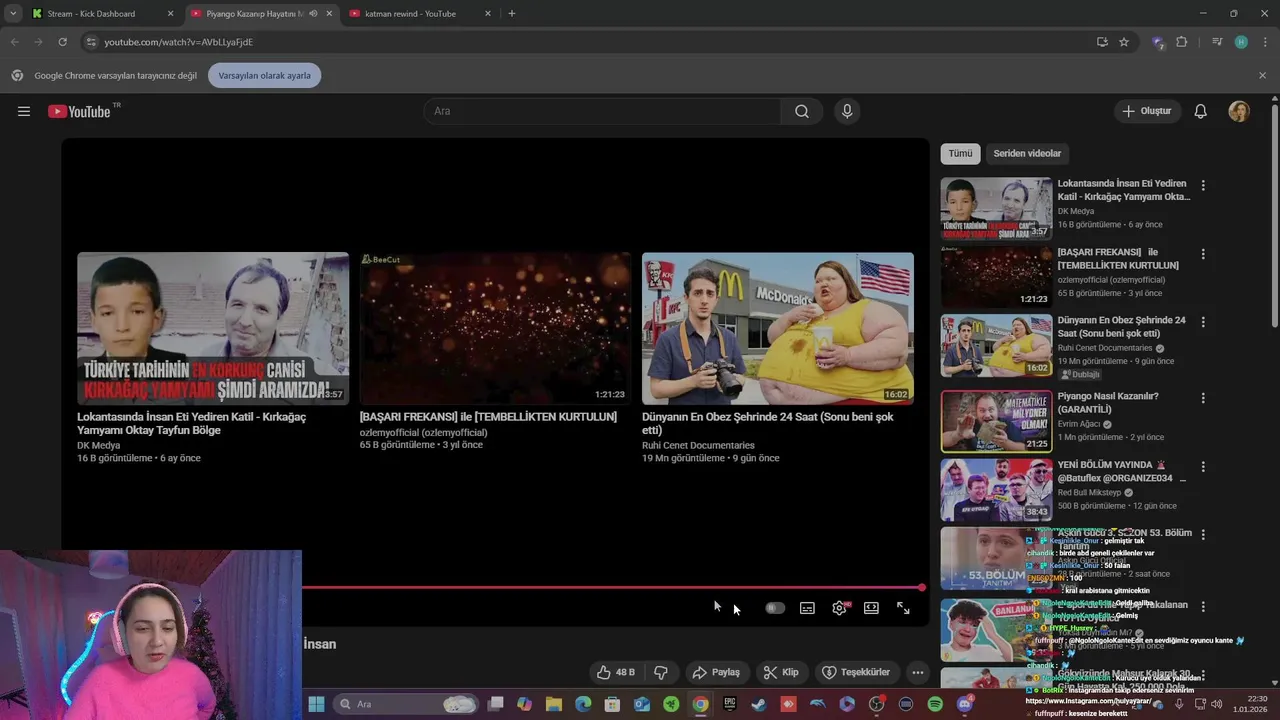1280x720 pixels.
Task: Click the Klip scissors button
Action: [781, 672]
